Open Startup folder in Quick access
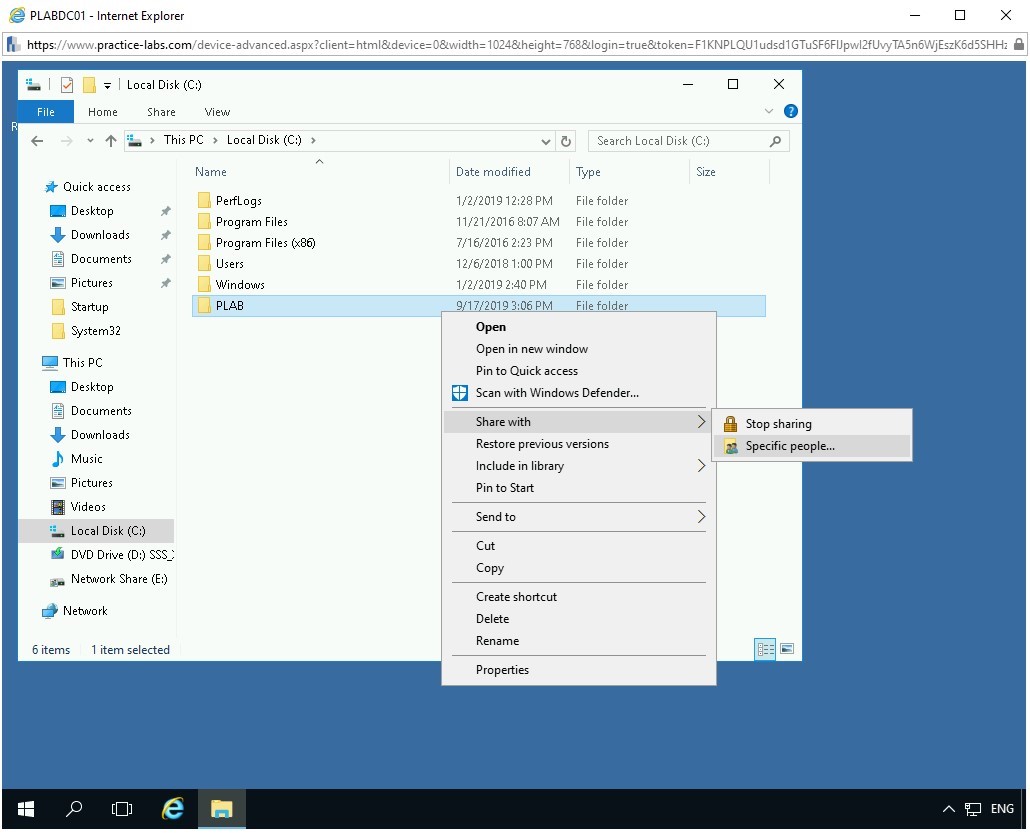Viewport: 1030px width, 833px height. (x=89, y=307)
